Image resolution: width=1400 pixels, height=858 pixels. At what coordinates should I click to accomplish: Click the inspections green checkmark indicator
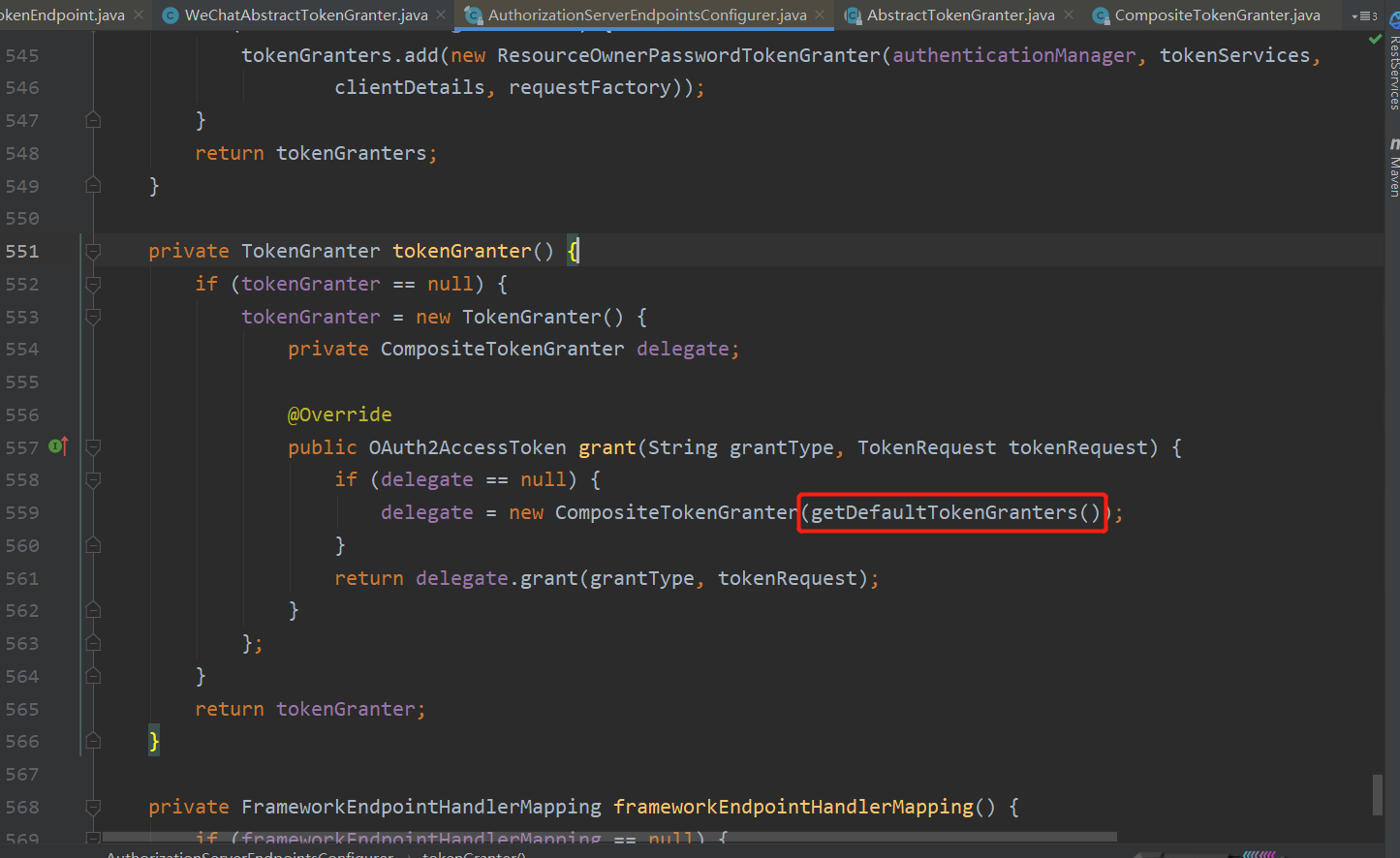click(1377, 39)
